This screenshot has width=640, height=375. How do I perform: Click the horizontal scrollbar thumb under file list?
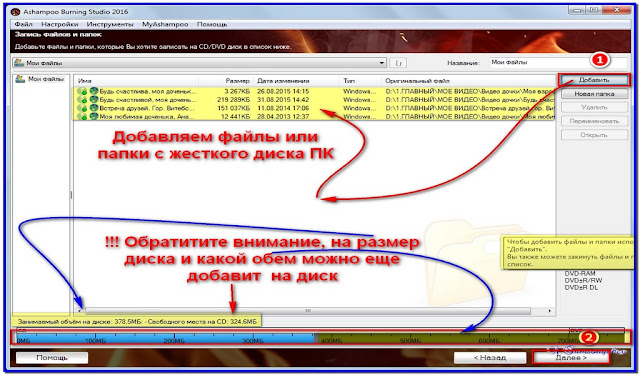(x=308, y=311)
